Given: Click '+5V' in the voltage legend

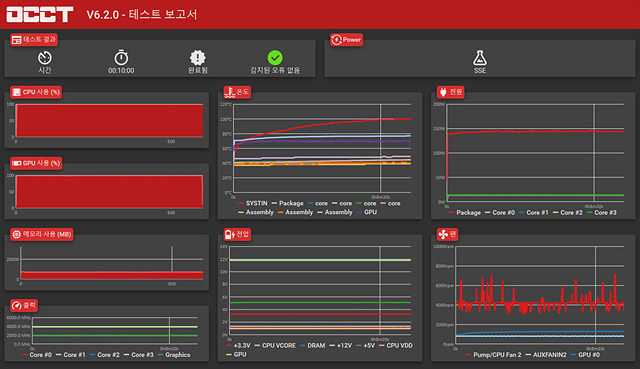Looking at the screenshot, I should click(x=369, y=345).
